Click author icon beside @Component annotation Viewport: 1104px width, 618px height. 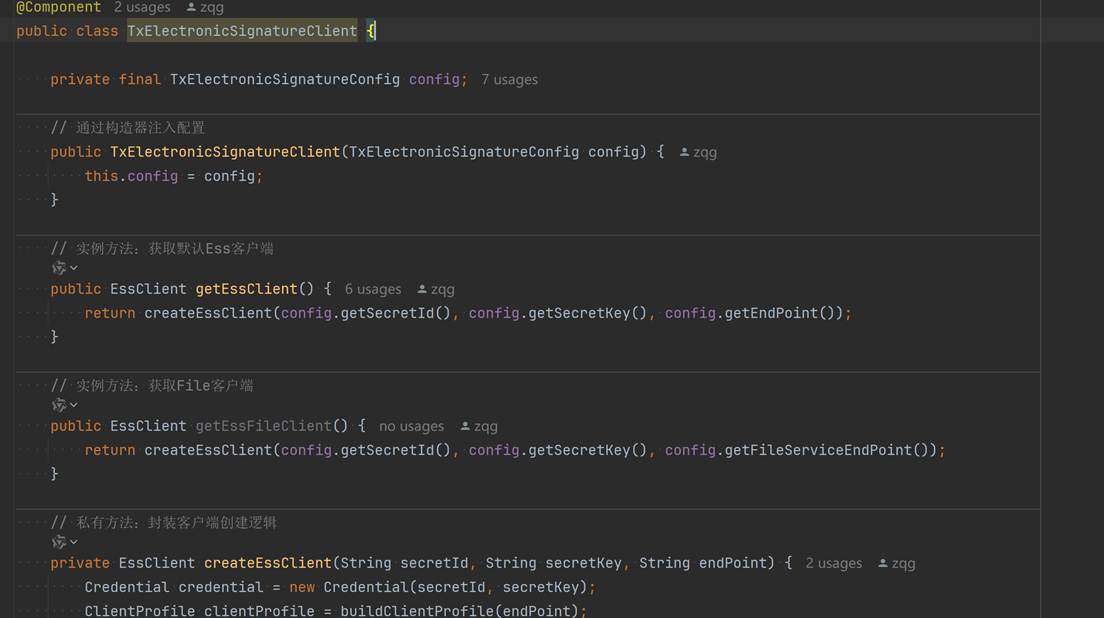point(192,7)
